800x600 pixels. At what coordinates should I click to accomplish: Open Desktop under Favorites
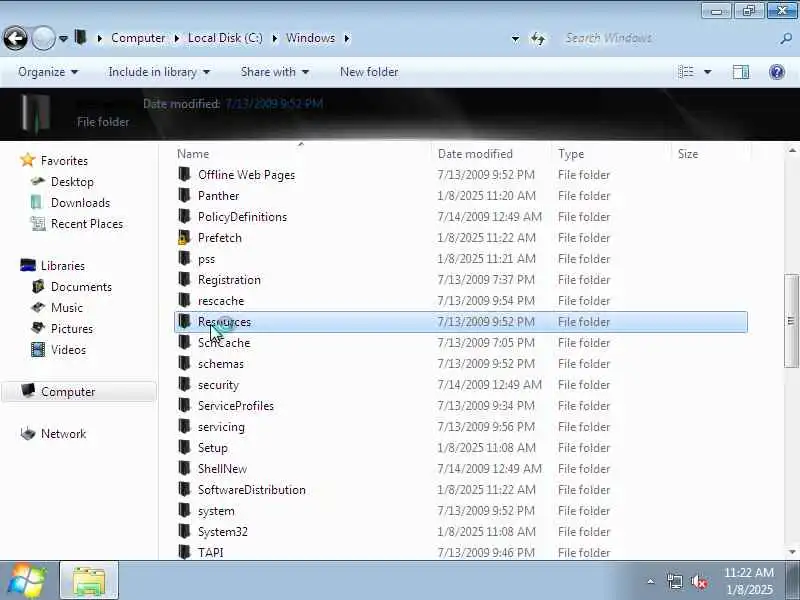tap(72, 182)
